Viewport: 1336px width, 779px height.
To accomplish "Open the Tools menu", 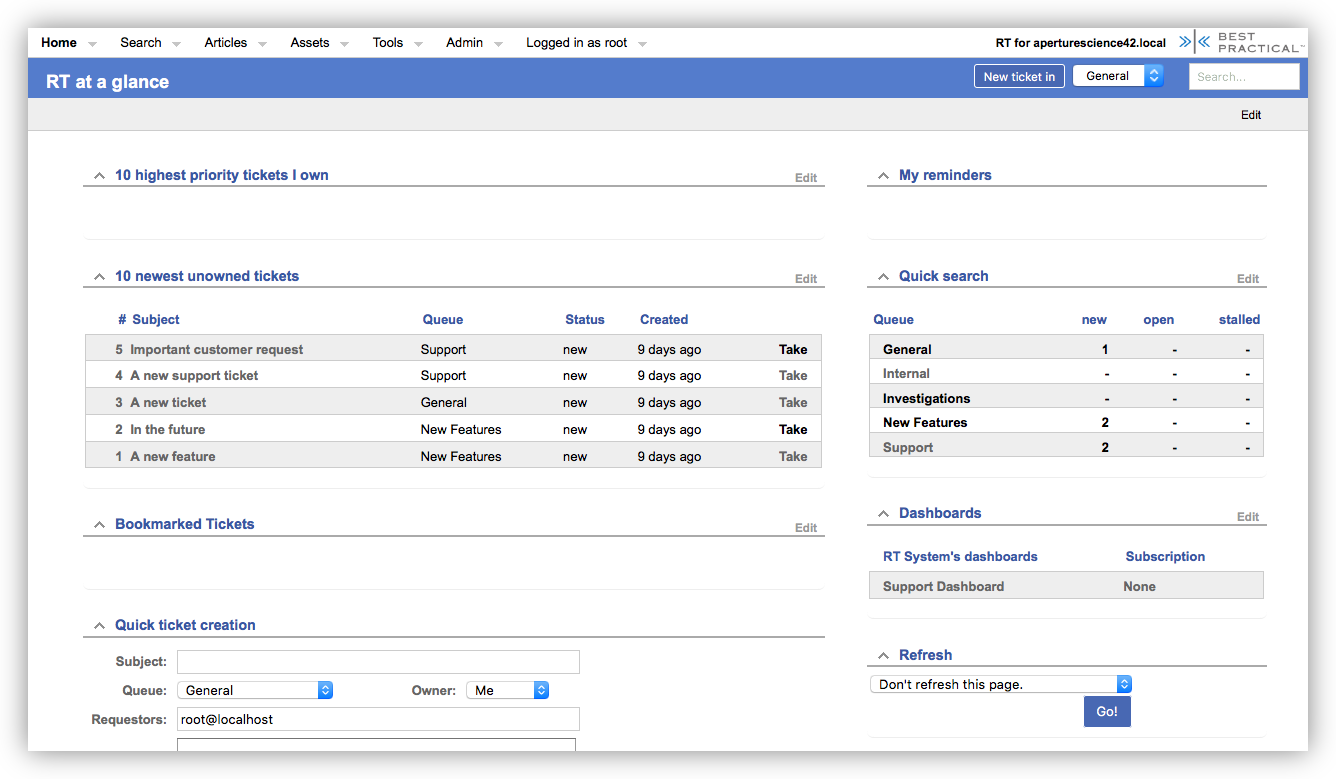I will click(x=388, y=43).
